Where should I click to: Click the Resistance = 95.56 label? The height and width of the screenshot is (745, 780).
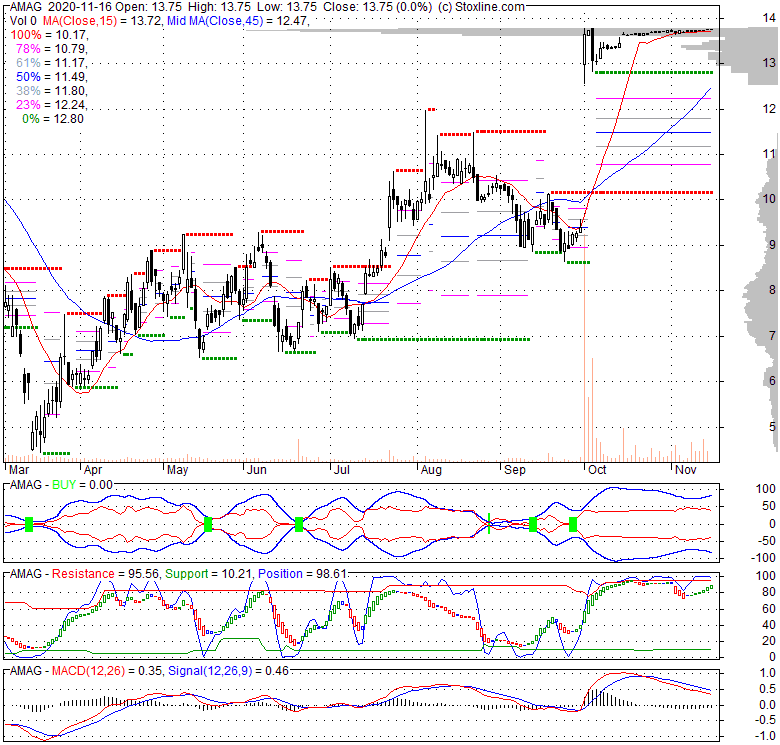[105, 573]
